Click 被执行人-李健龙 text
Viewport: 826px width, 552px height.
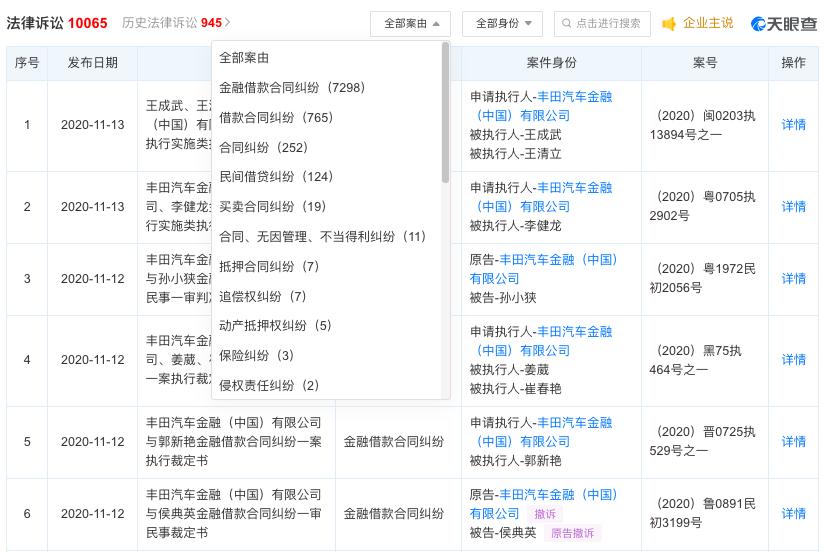pyautogui.click(x=515, y=226)
